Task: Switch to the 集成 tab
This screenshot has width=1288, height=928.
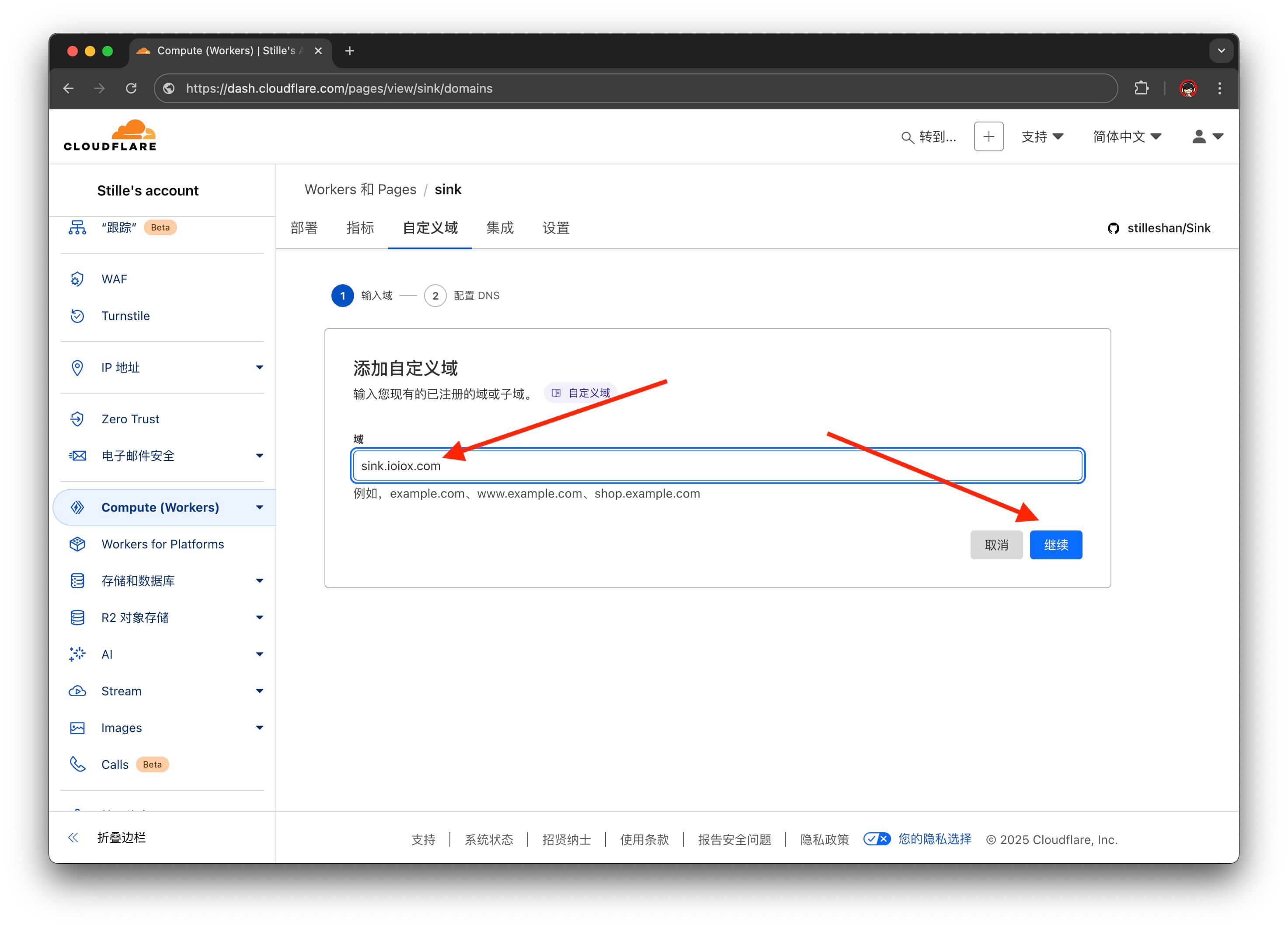Action: [x=500, y=228]
